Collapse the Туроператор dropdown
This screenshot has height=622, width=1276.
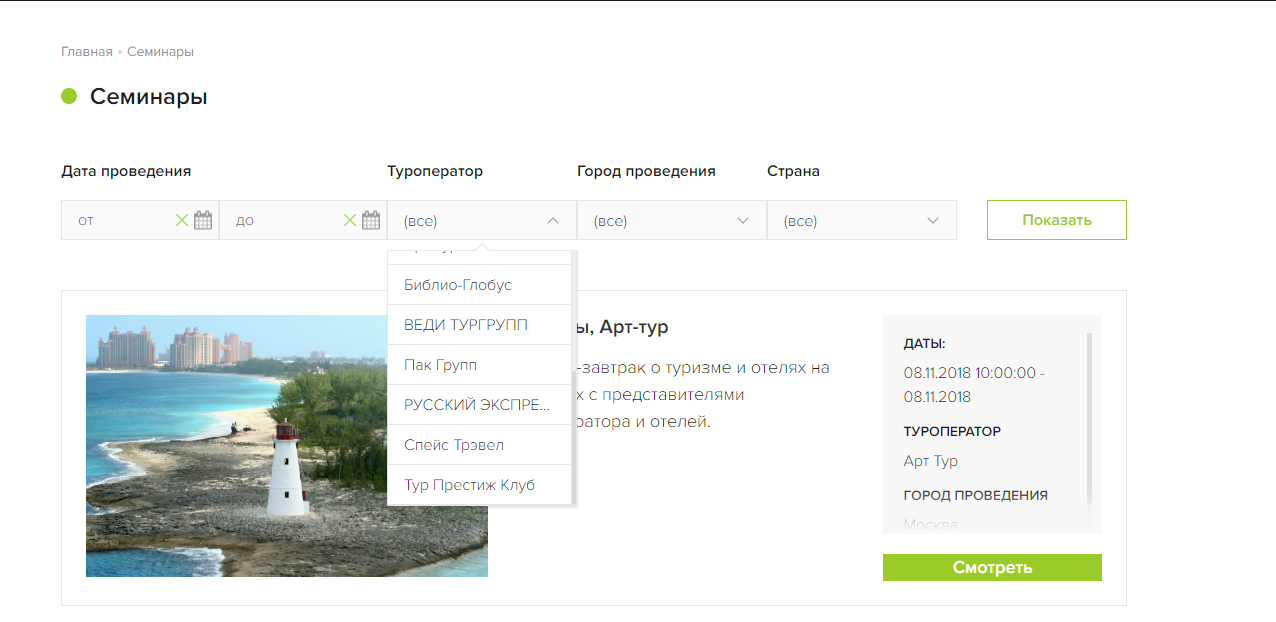point(482,221)
